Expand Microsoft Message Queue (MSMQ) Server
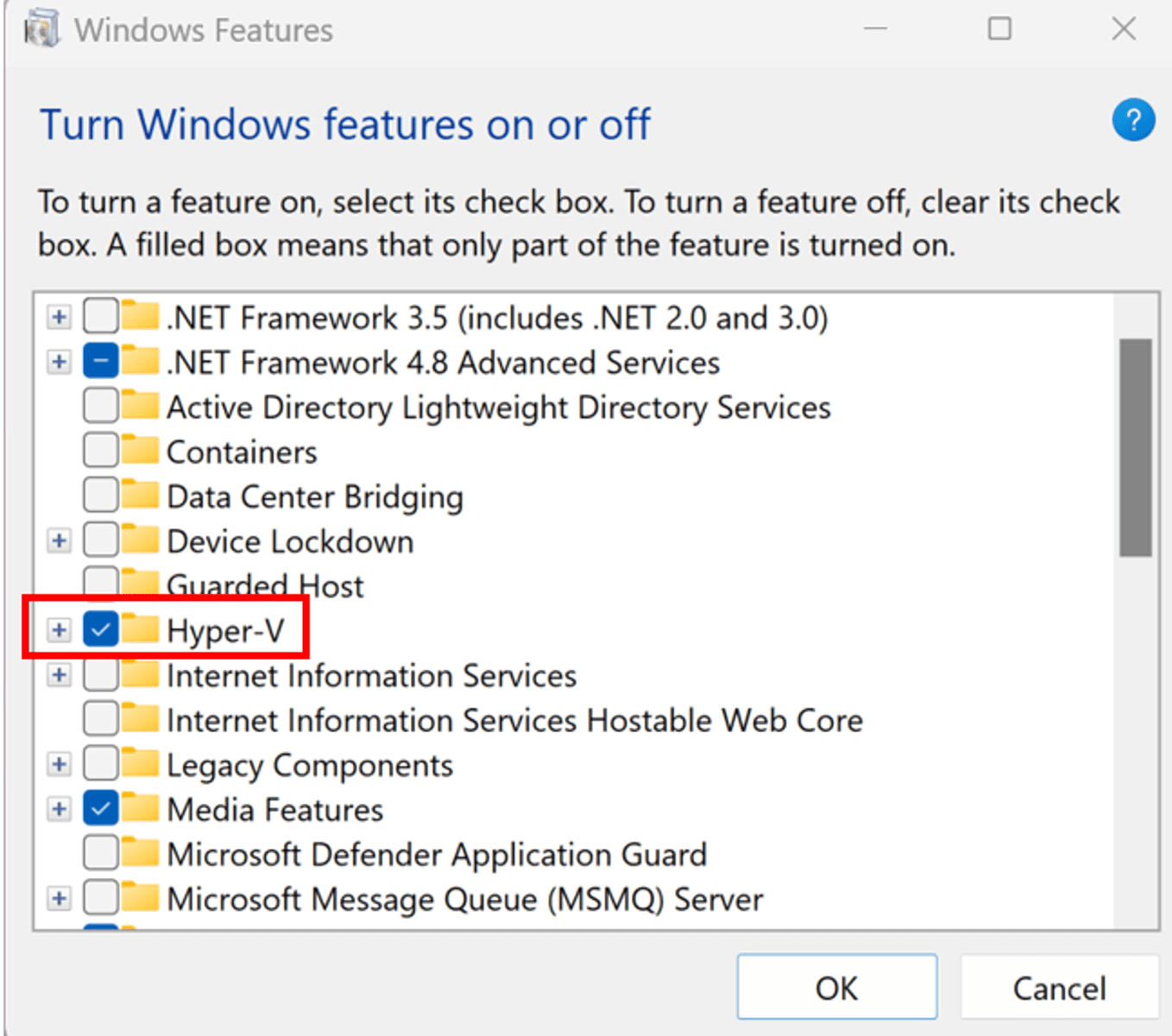This screenshot has height=1036, width=1172. [x=59, y=897]
